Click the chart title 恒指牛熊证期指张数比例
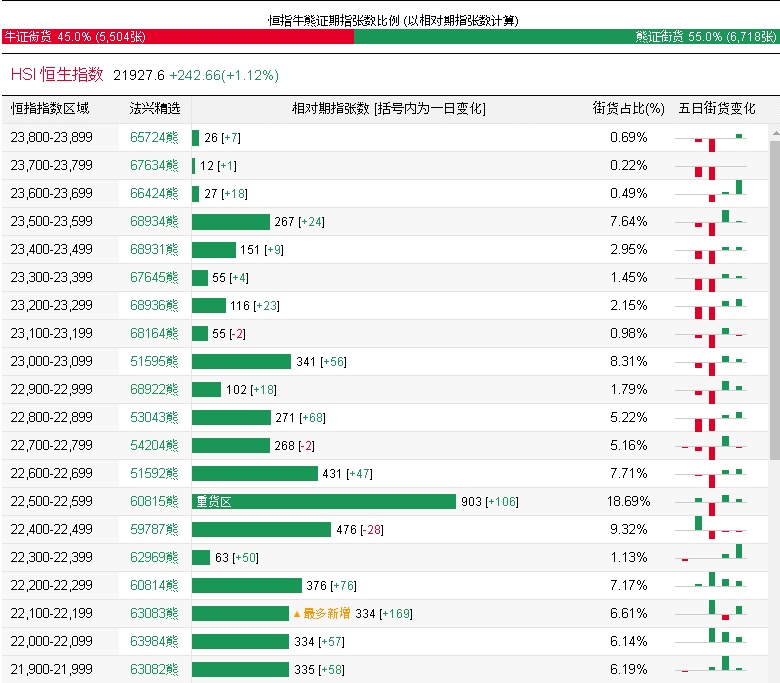780x683 pixels. pyautogui.click(x=334, y=20)
